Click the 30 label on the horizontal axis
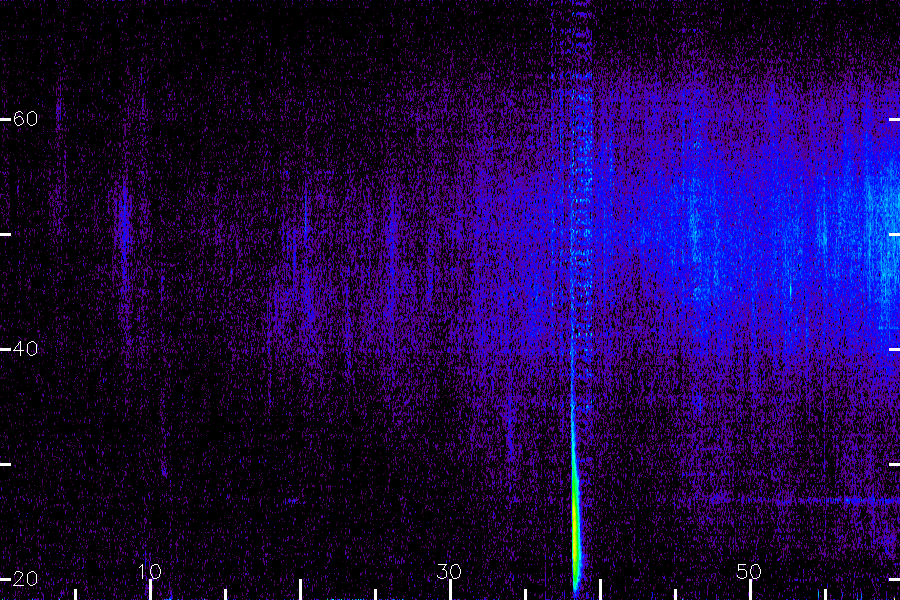Image resolution: width=900 pixels, height=600 pixels. (x=449, y=571)
